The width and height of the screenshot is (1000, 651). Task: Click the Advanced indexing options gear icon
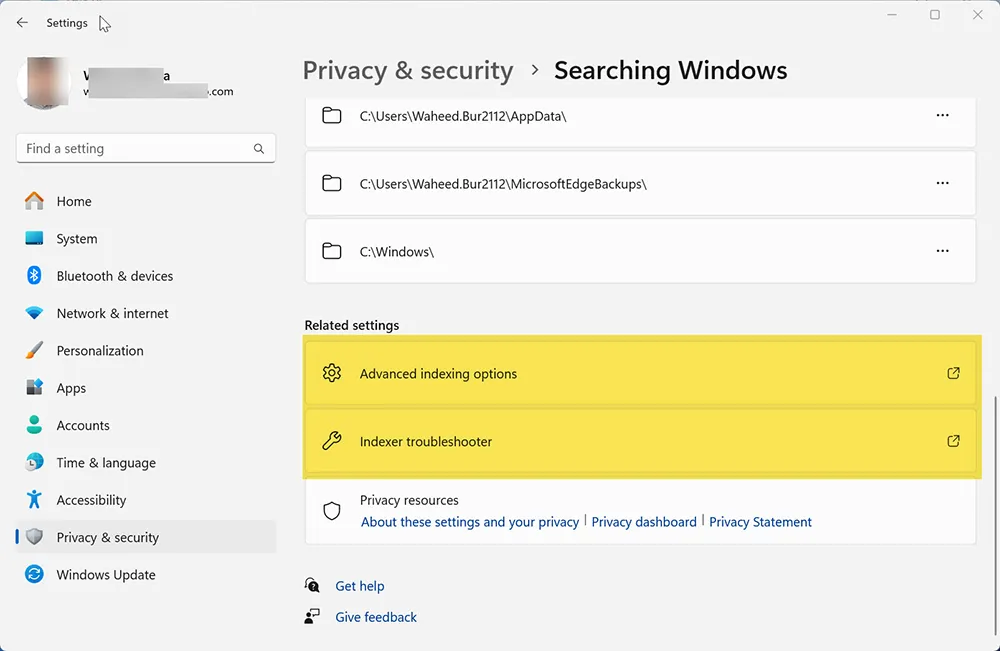point(331,372)
